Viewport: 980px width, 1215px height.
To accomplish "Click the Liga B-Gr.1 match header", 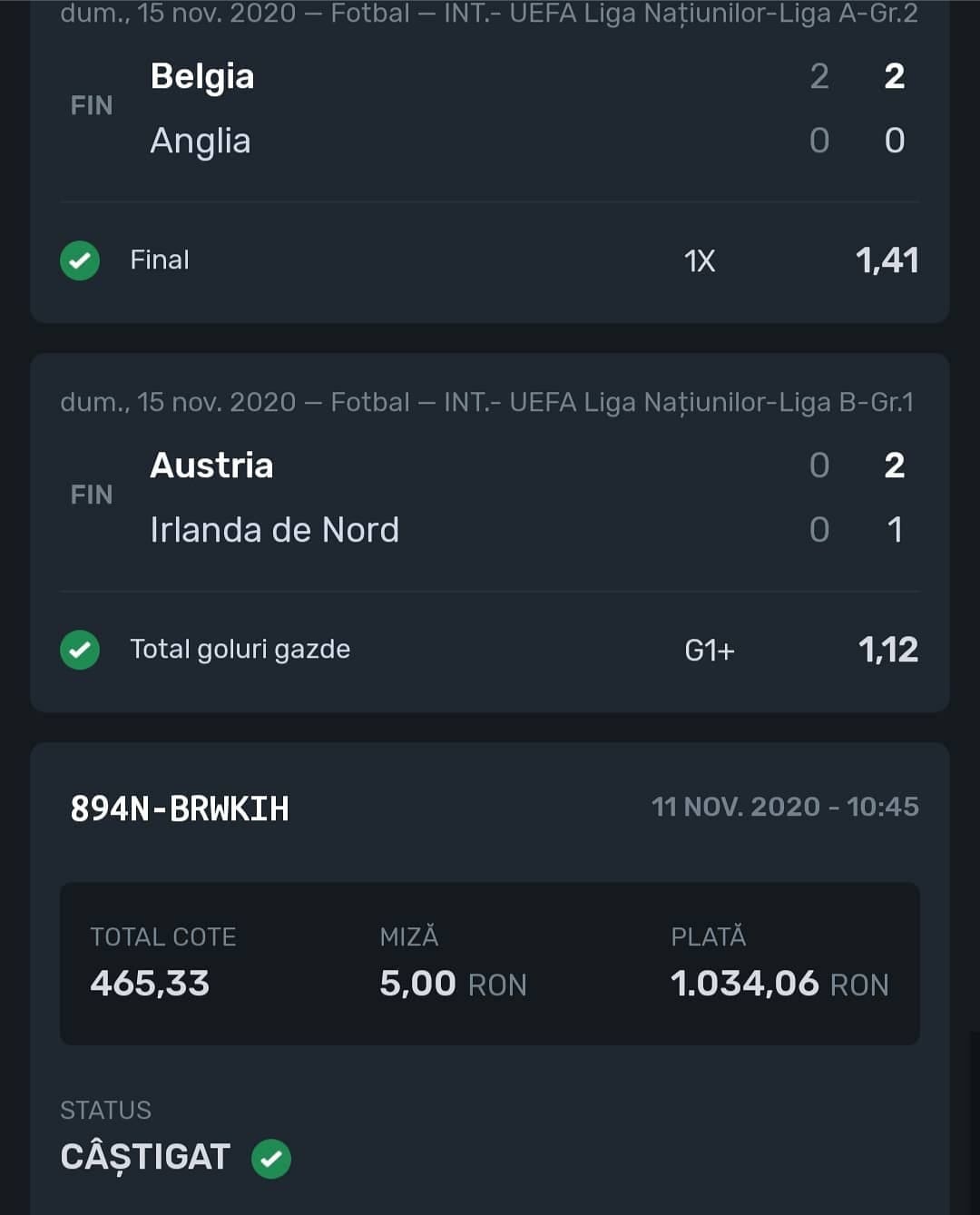I will (x=487, y=402).
